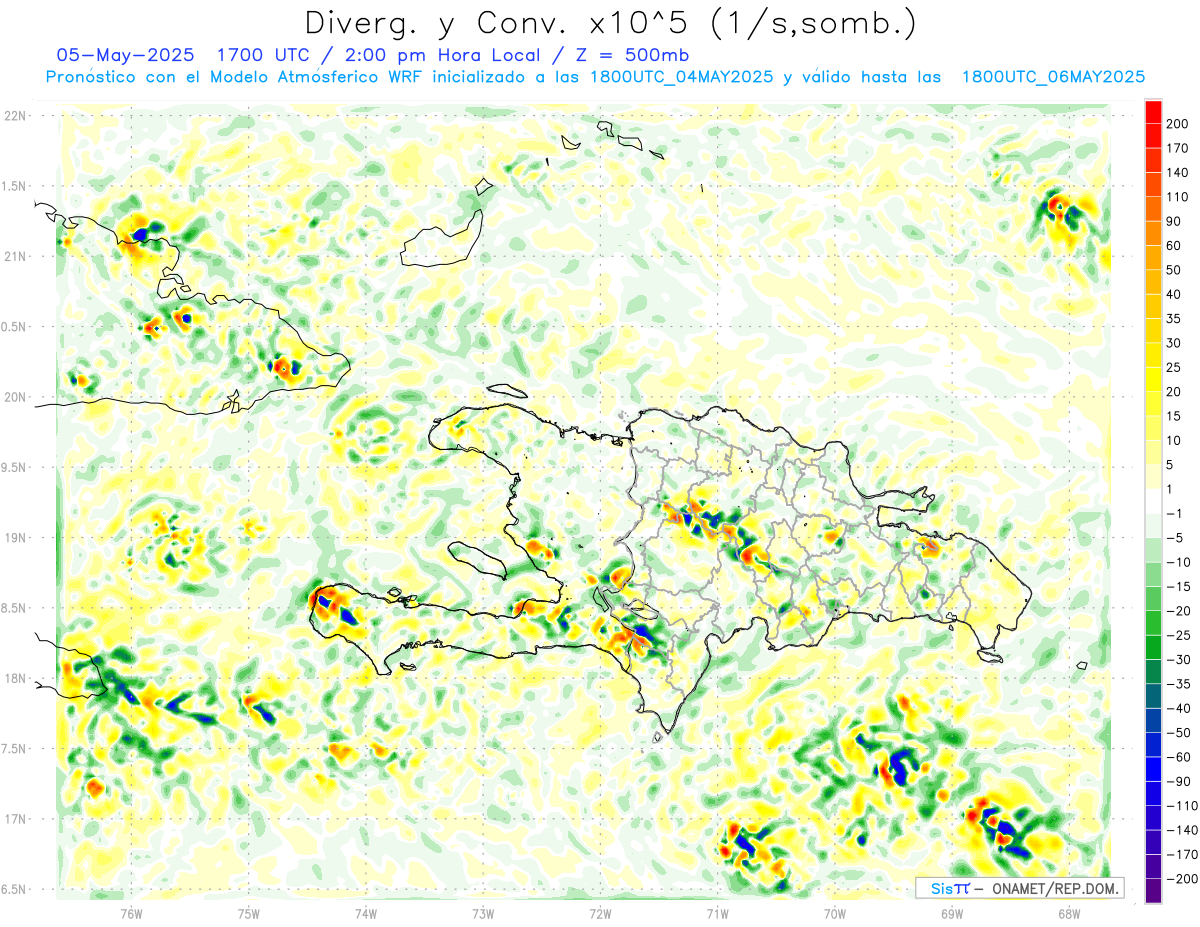This screenshot has width=1200, height=927.
Task: Click the -40 colorbar value
Action: coord(1177,708)
